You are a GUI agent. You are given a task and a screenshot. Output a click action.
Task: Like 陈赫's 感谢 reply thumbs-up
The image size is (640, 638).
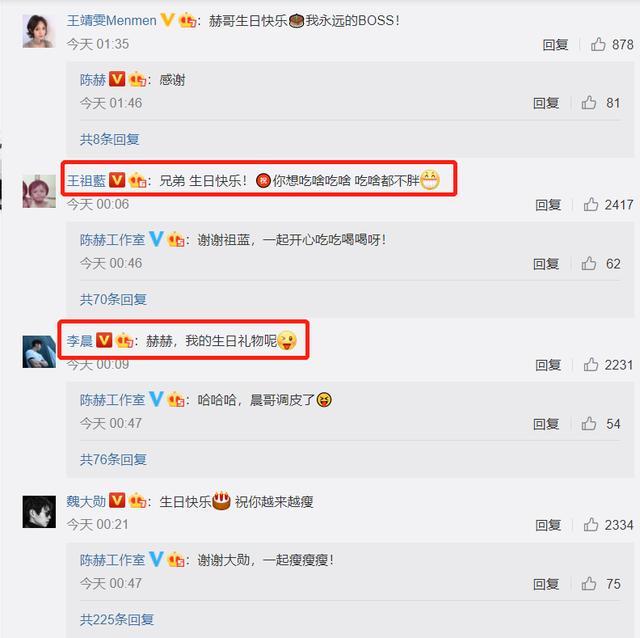589,103
